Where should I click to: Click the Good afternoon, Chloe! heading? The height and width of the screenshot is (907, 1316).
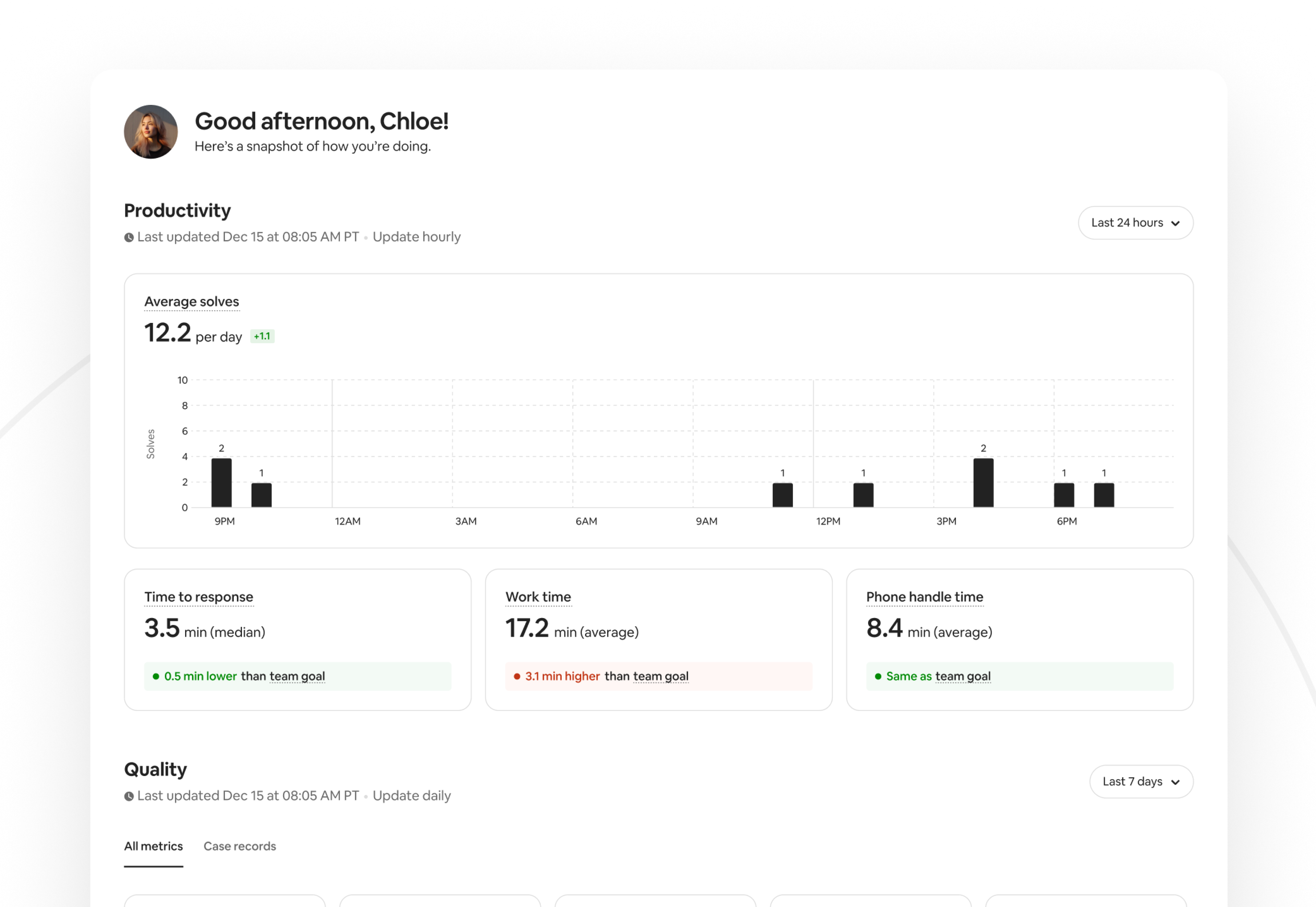[321, 121]
